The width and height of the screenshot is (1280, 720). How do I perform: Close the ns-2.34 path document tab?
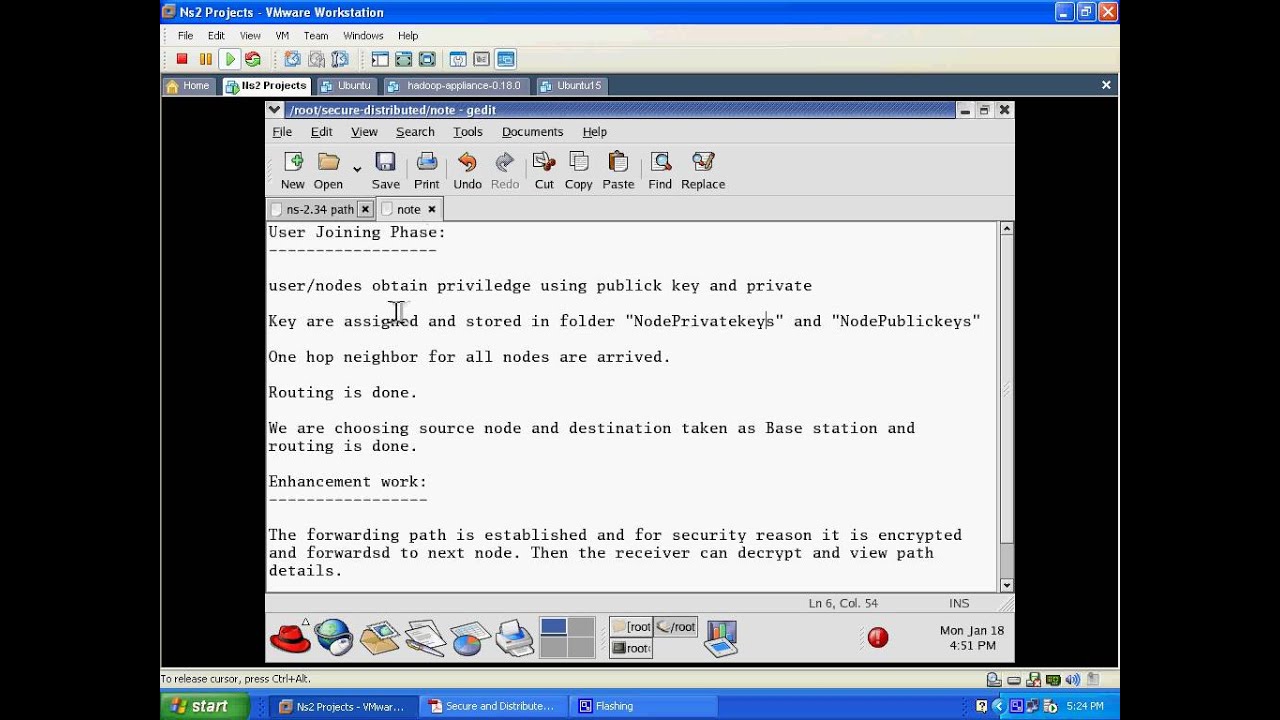(x=365, y=209)
